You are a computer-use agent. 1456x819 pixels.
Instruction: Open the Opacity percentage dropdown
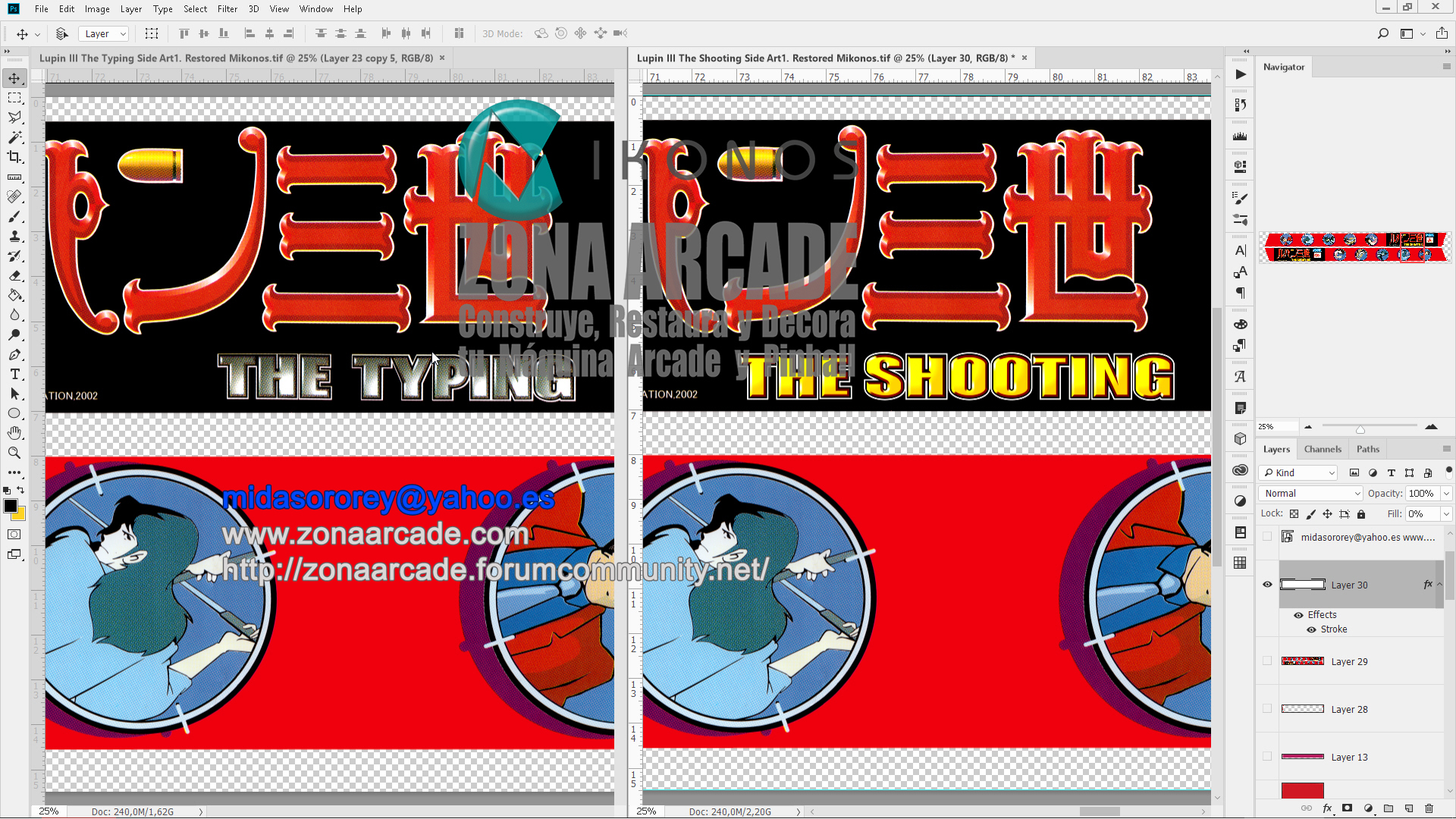(1446, 493)
